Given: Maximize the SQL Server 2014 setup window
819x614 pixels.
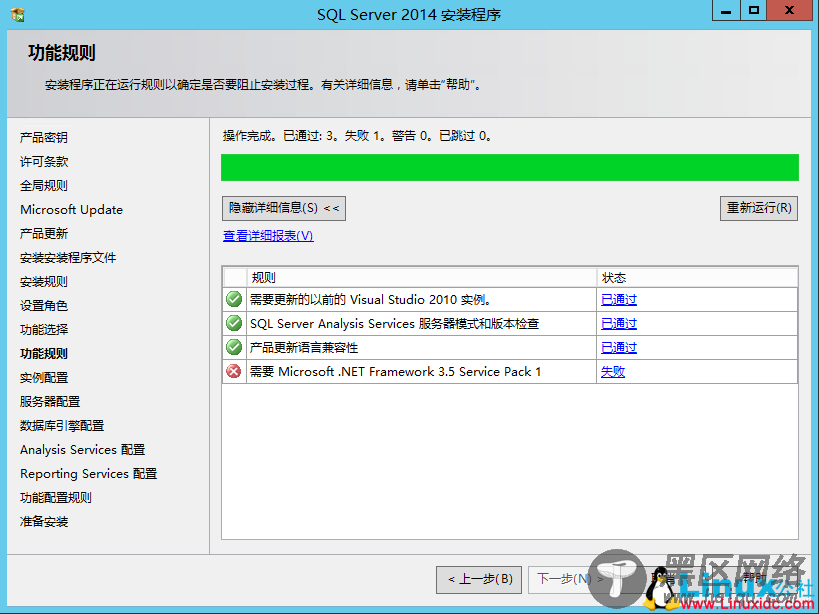Looking at the screenshot, I should (754, 10).
